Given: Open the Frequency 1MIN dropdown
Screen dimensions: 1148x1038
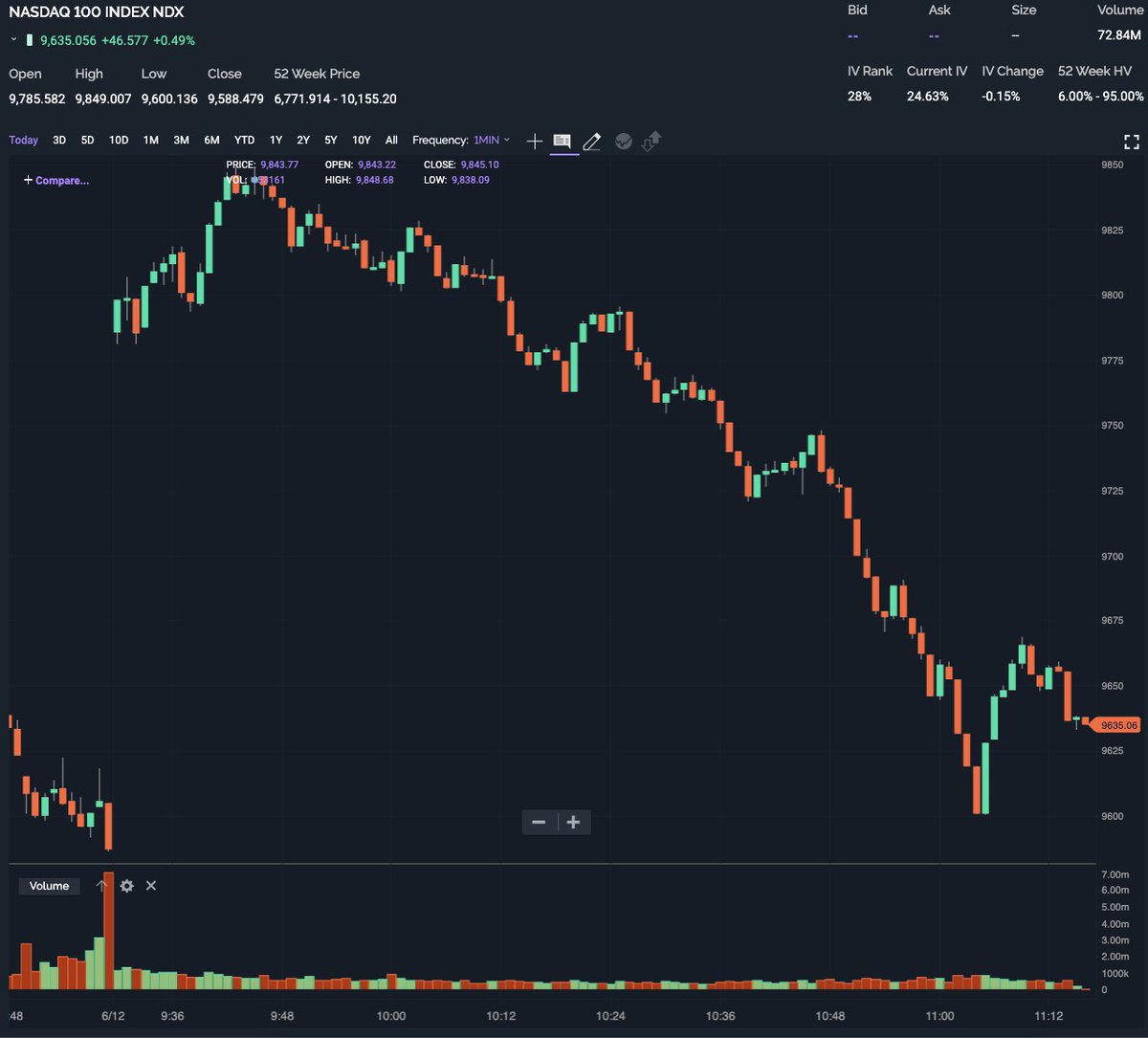Looking at the screenshot, I should (x=492, y=140).
